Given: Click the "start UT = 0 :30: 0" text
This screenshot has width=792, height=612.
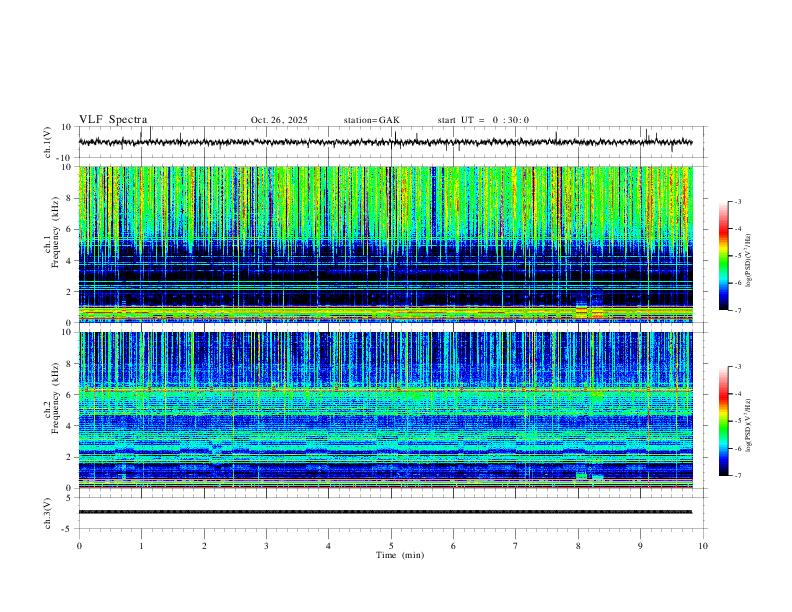Looking at the screenshot, I should (483, 120).
